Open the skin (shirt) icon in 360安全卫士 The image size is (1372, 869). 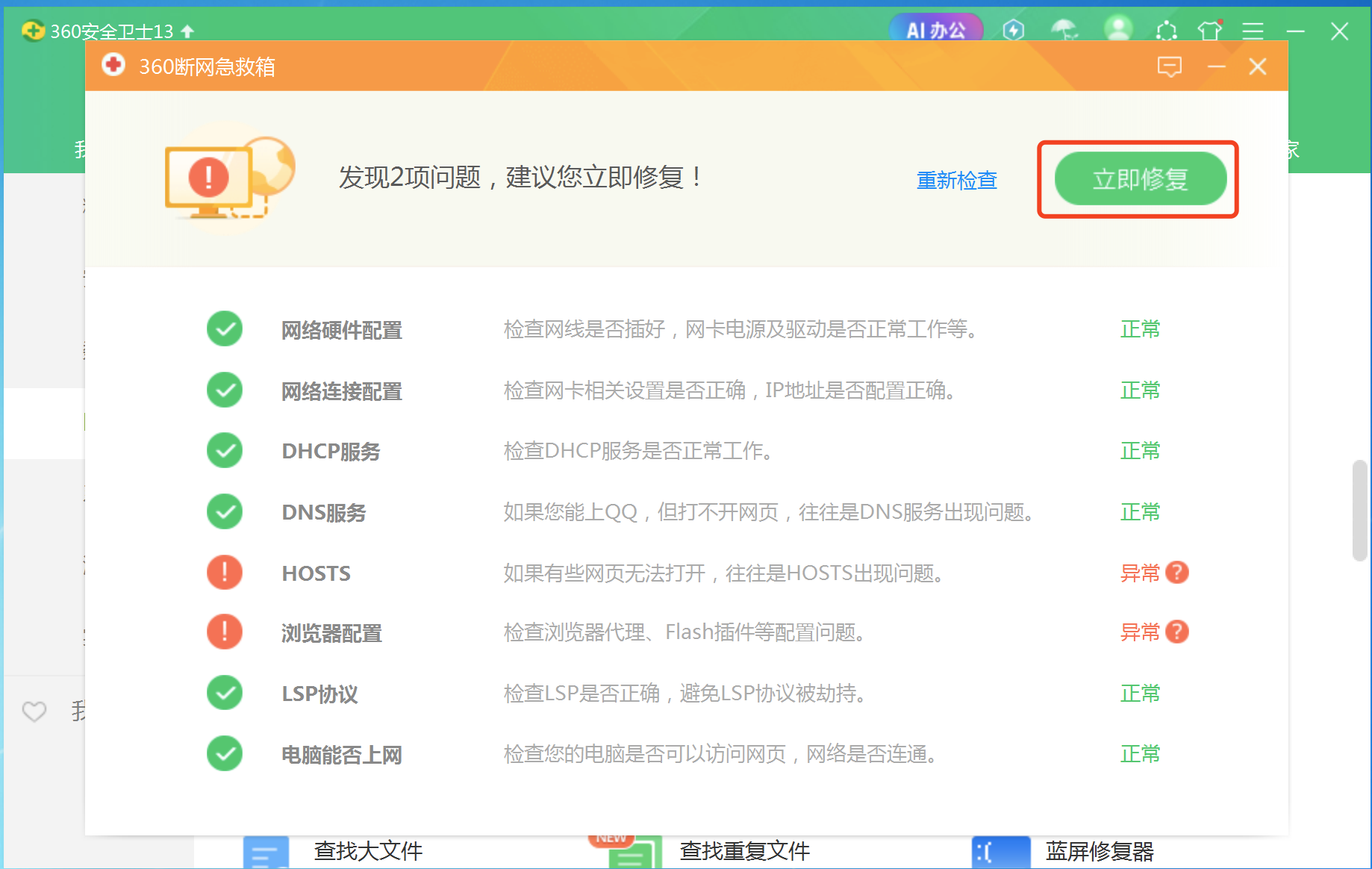(x=1210, y=31)
